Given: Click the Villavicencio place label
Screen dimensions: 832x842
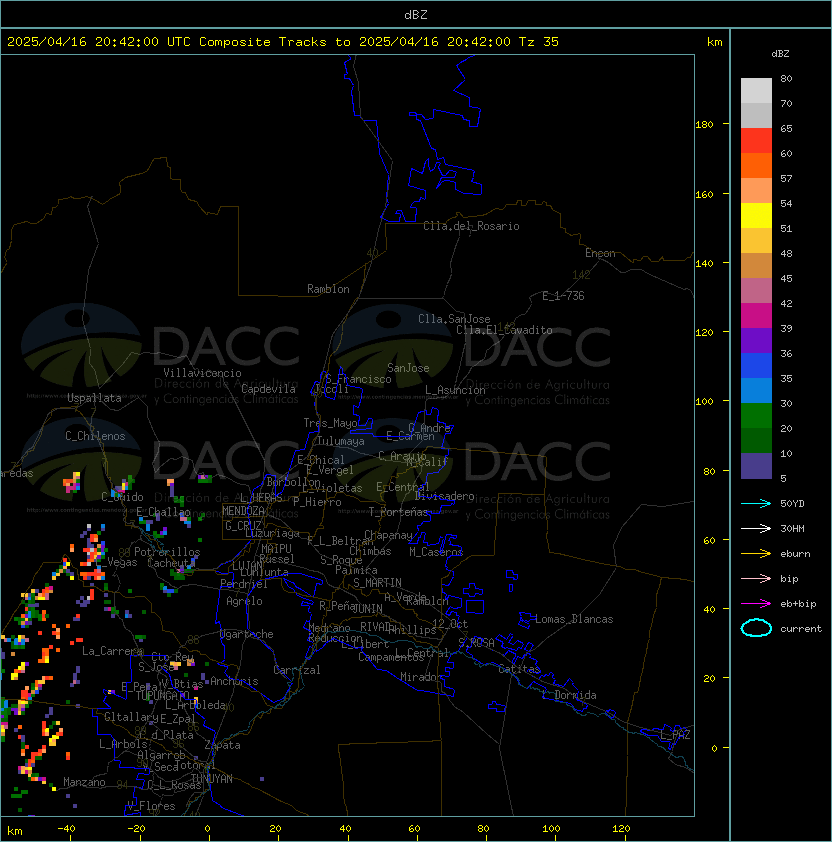Looking at the screenshot, I should coord(202,373).
